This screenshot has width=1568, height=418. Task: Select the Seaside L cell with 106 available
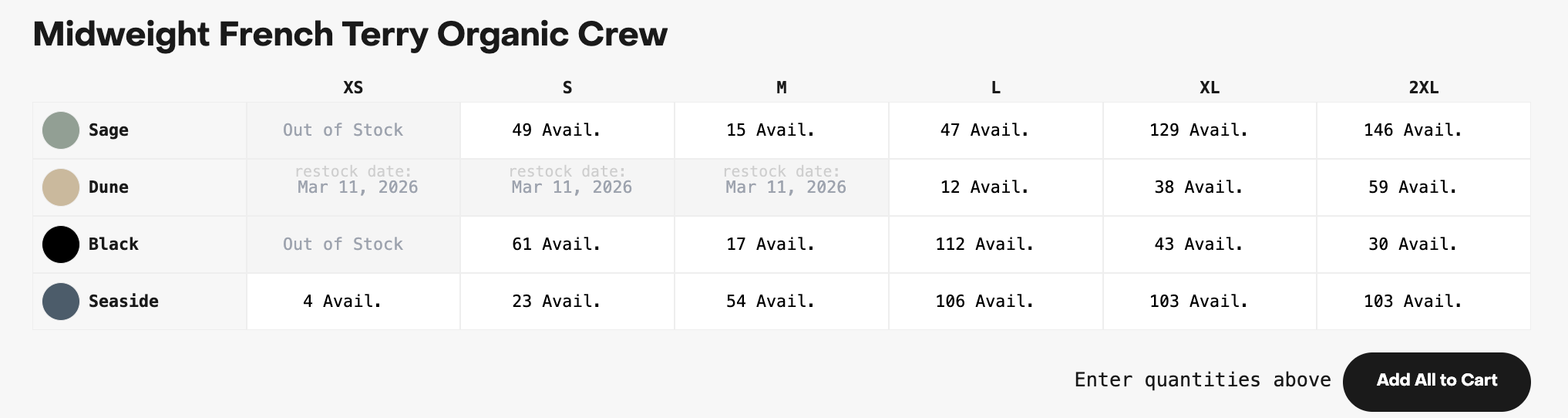(996, 302)
